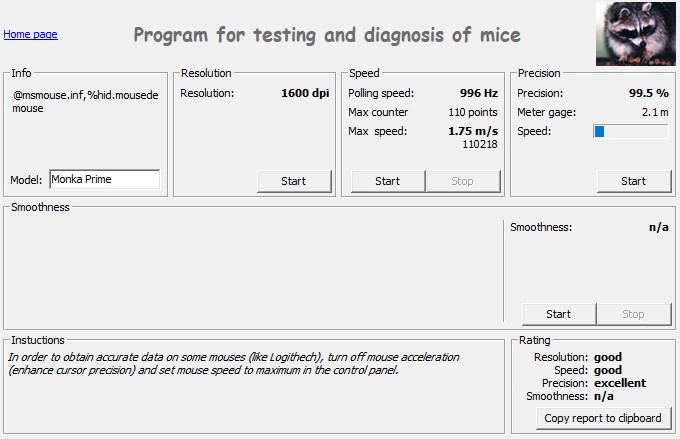Select the 1600 dpi resolution value
The width and height of the screenshot is (680, 439).
(305, 93)
